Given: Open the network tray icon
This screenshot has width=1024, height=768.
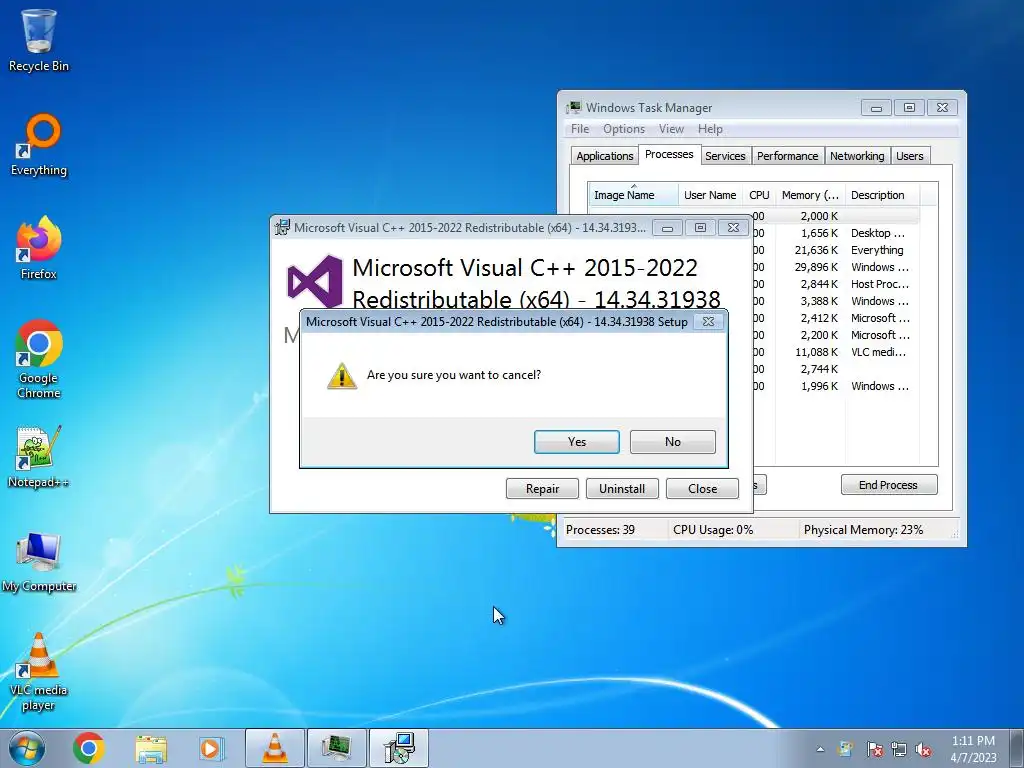Looking at the screenshot, I should click(x=899, y=749).
